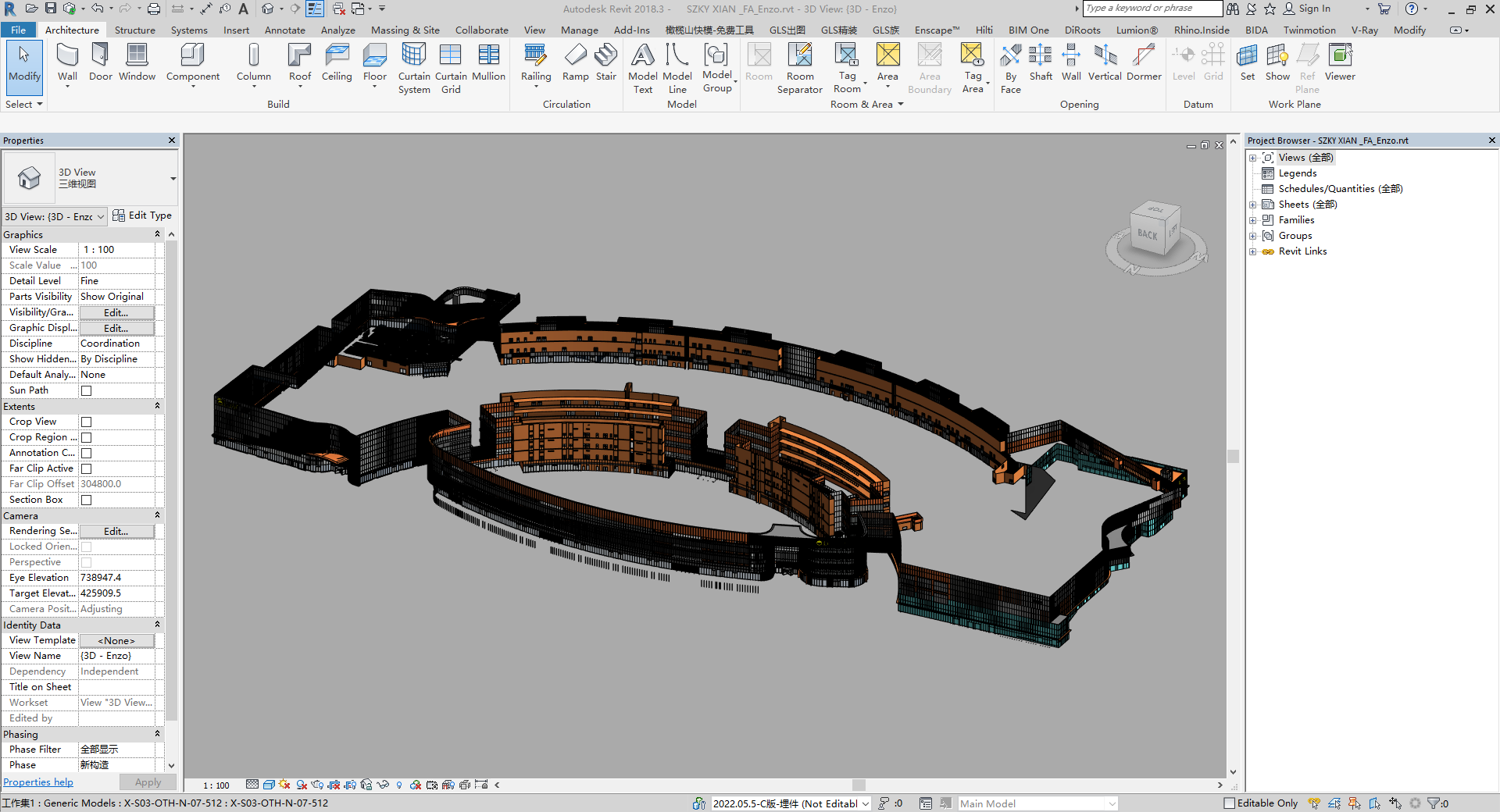Screen dimensions: 1500x812
Task: Click the view's vertical scrollbar thumb
Action: click(x=1233, y=456)
